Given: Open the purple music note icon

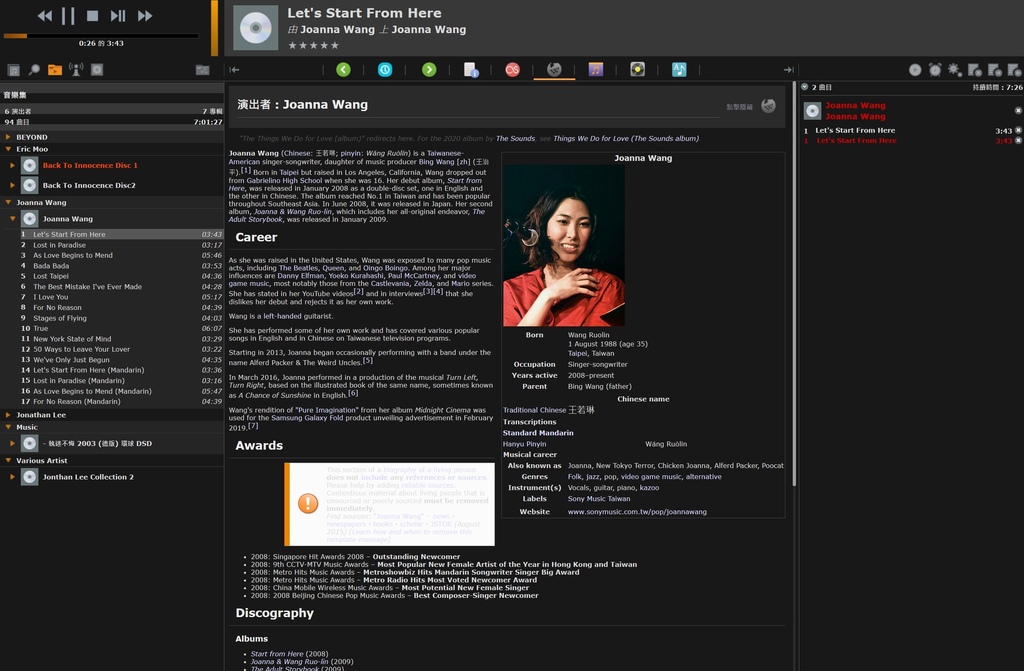Looking at the screenshot, I should (596, 69).
